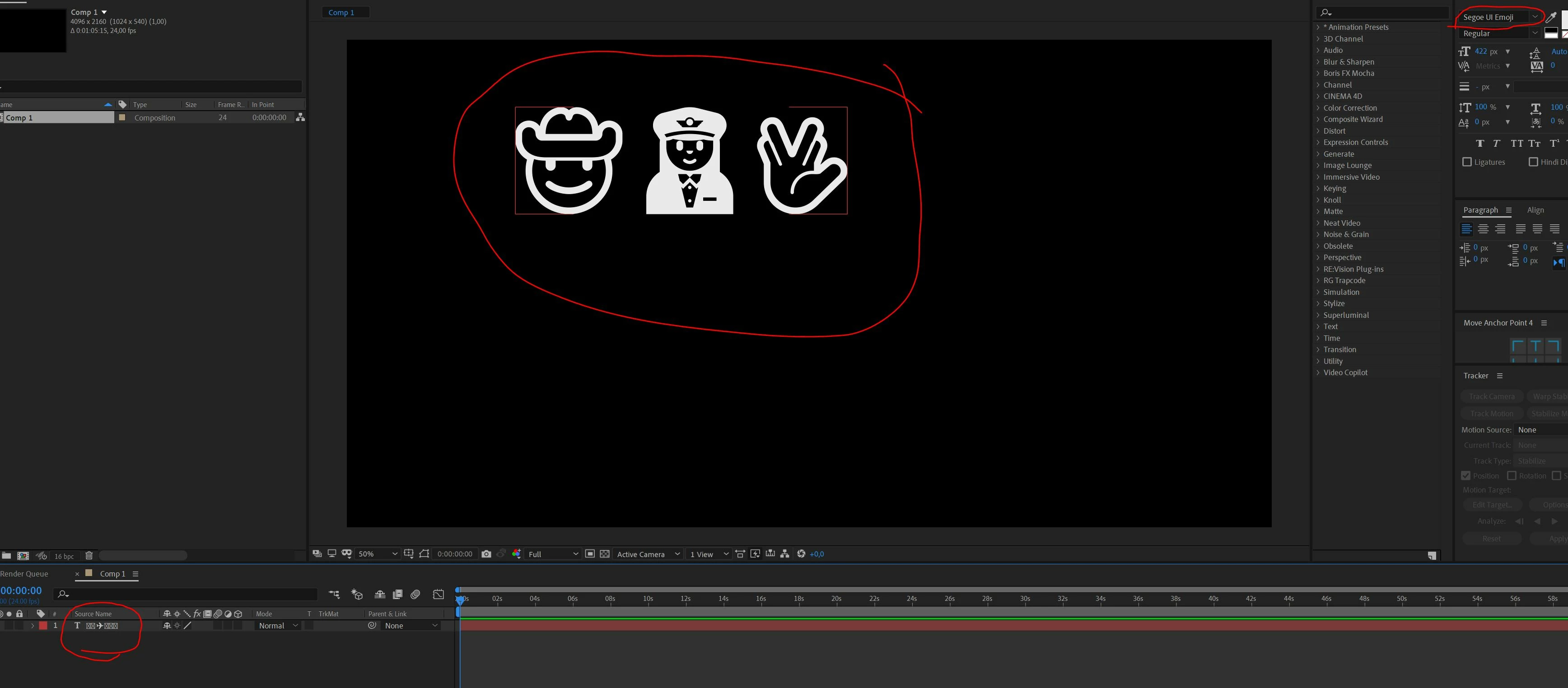Enable the Hindi Digits checkbox
Viewport: 1568px width, 688px height.
[x=1533, y=162]
